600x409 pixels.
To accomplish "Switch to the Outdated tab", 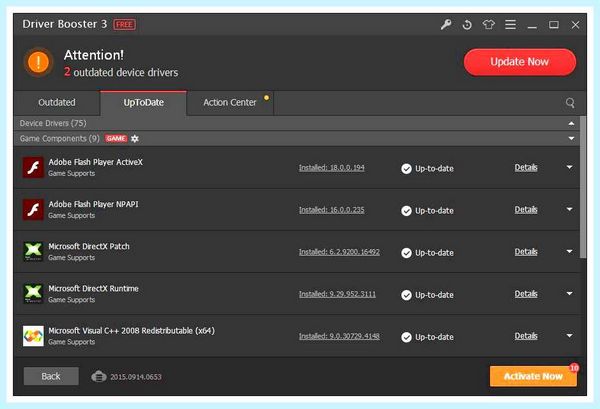I will tap(57, 103).
